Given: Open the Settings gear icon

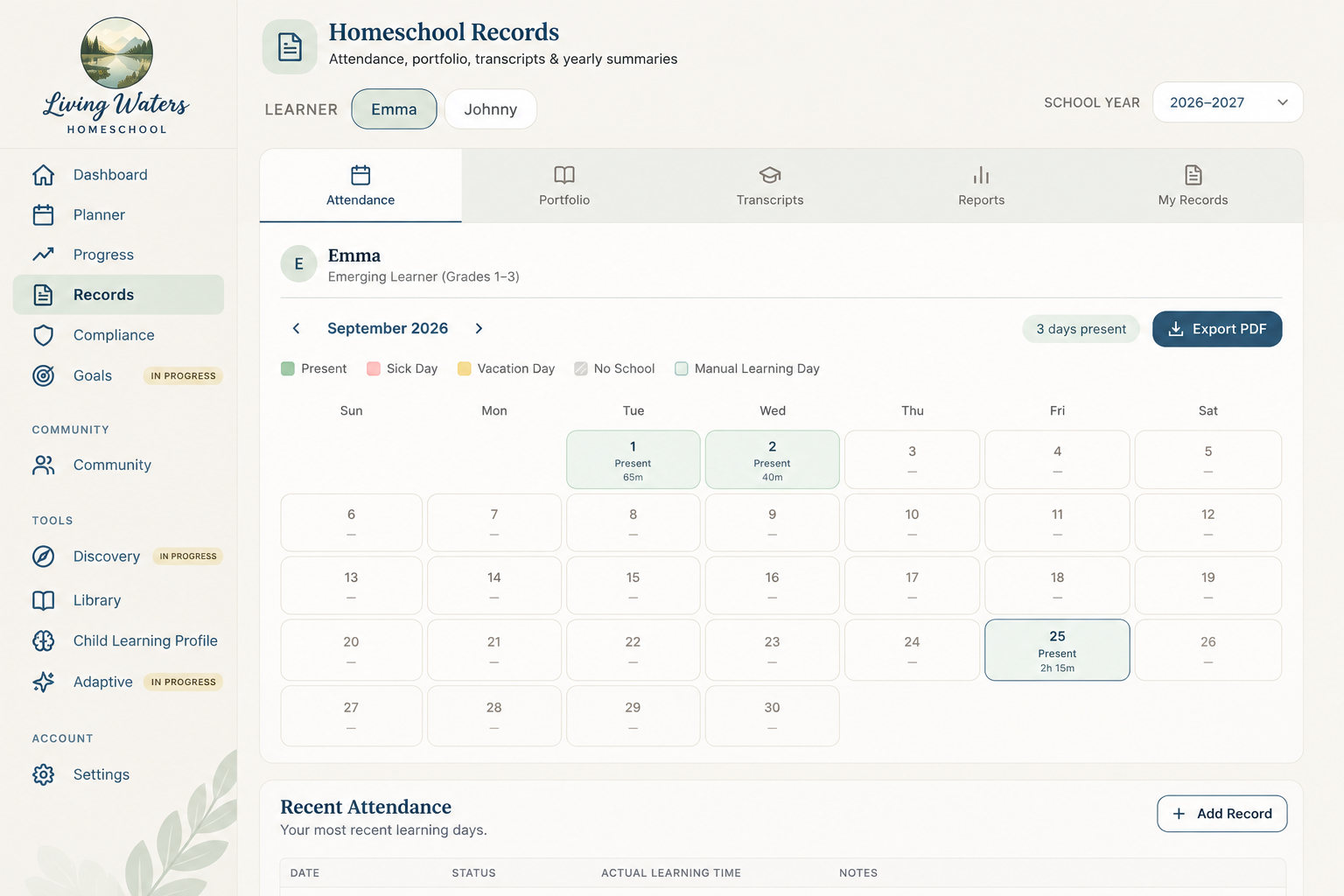Looking at the screenshot, I should [x=43, y=774].
